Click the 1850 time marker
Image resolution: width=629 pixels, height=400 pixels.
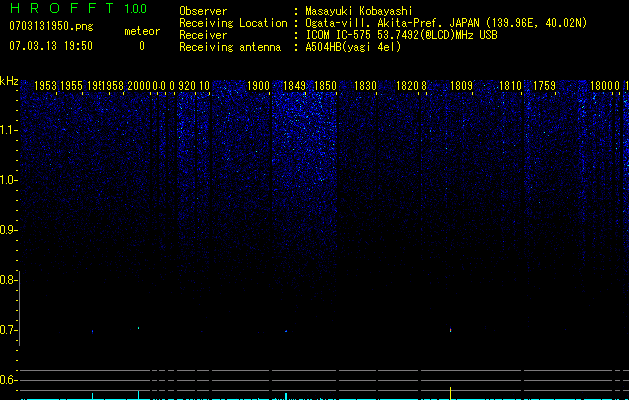click(x=325, y=85)
